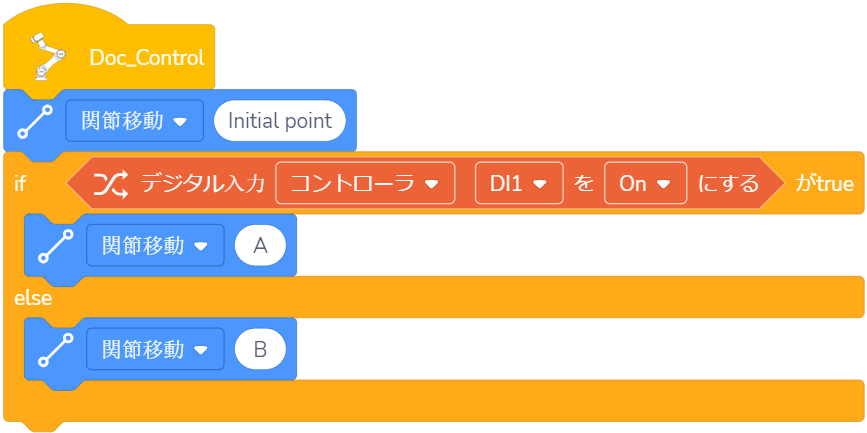The image size is (867, 433).
Task: Open the 関節移動 dropdown next to Initial point
Action: (134, 121)
